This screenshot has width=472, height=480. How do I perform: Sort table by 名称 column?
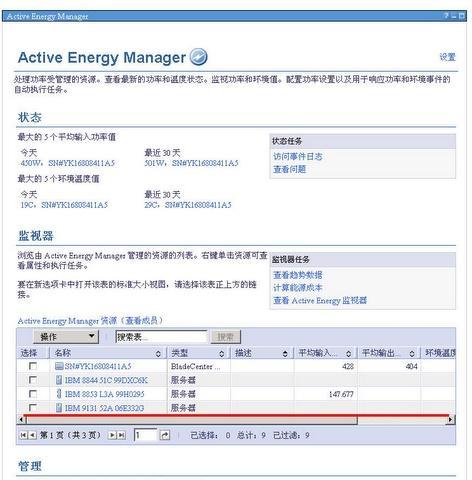tap(158, 354)
